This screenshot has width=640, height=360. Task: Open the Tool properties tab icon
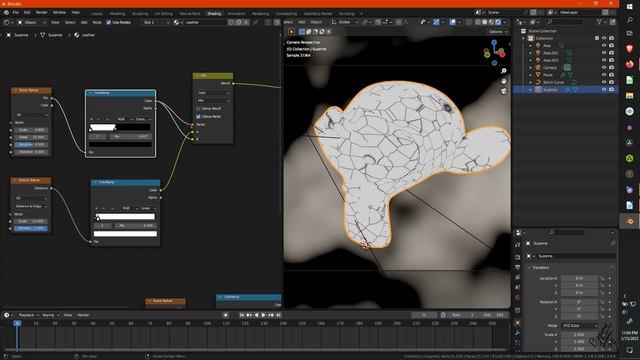coord(518,245)
